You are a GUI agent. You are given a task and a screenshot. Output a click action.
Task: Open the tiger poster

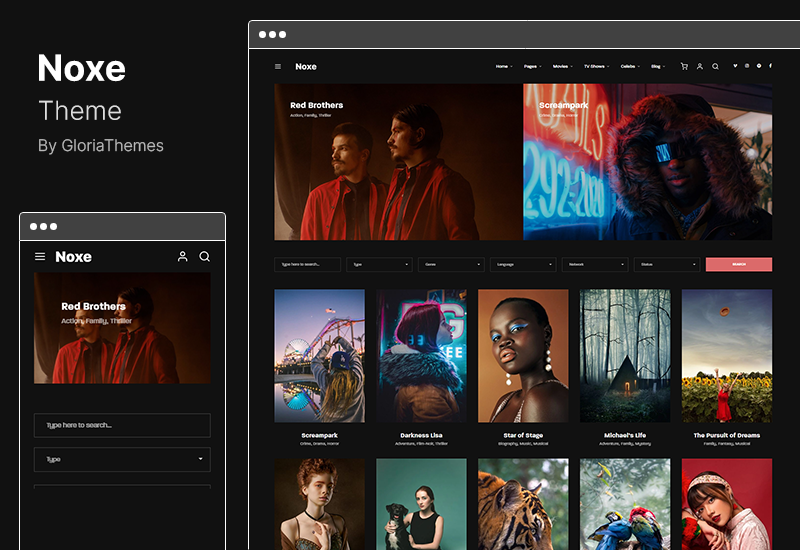523,504
